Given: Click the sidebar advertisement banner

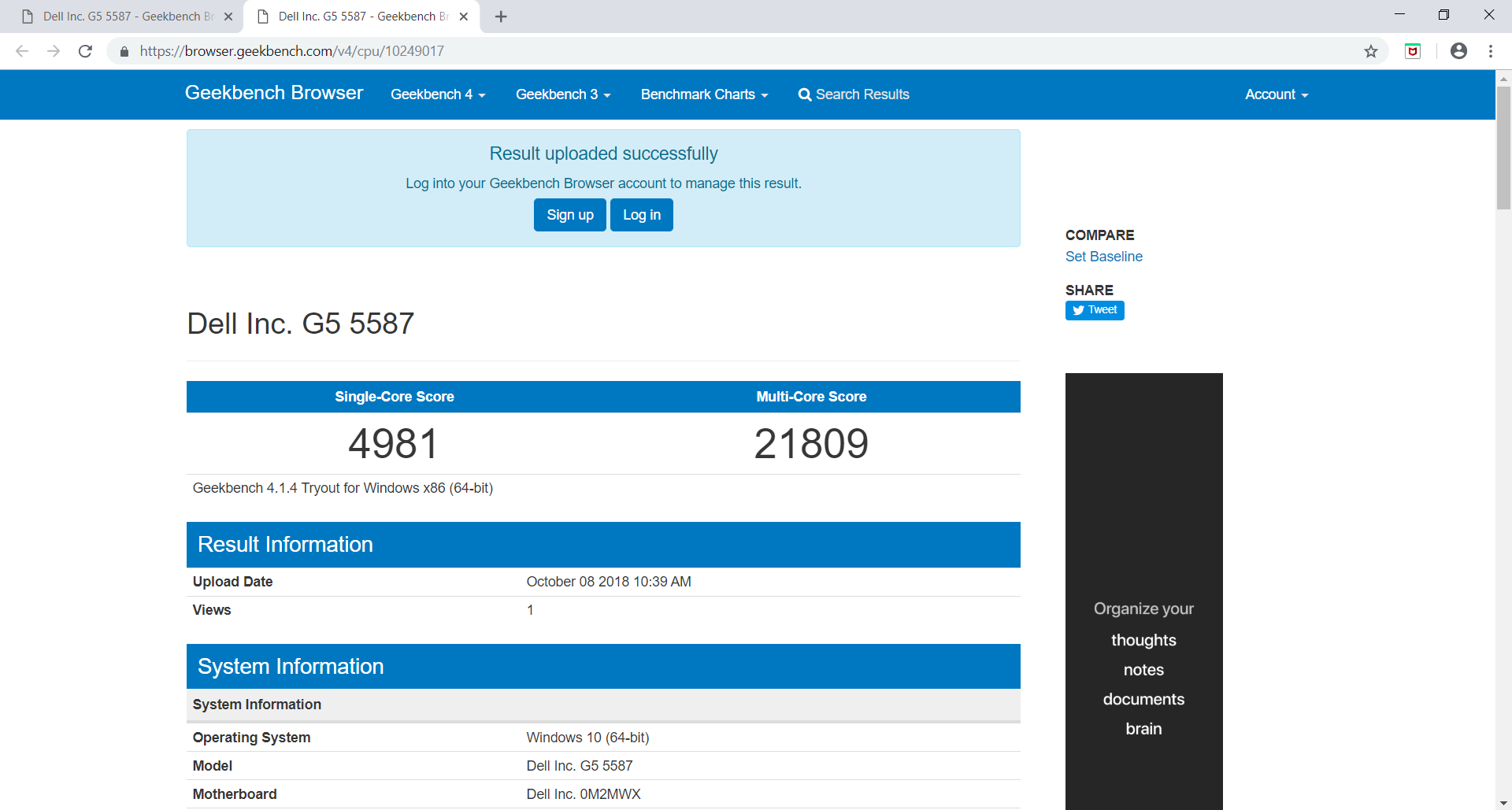Looking at the screenshot, I should [x=1143, y=591].
